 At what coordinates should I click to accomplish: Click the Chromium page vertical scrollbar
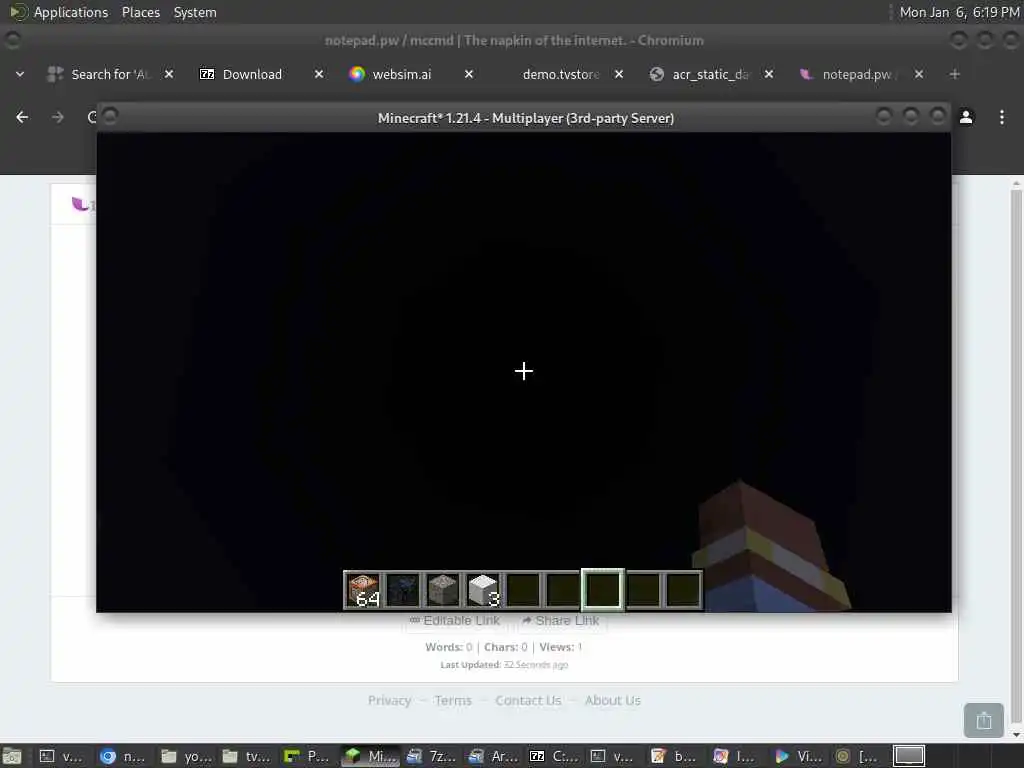point(1016,457)
